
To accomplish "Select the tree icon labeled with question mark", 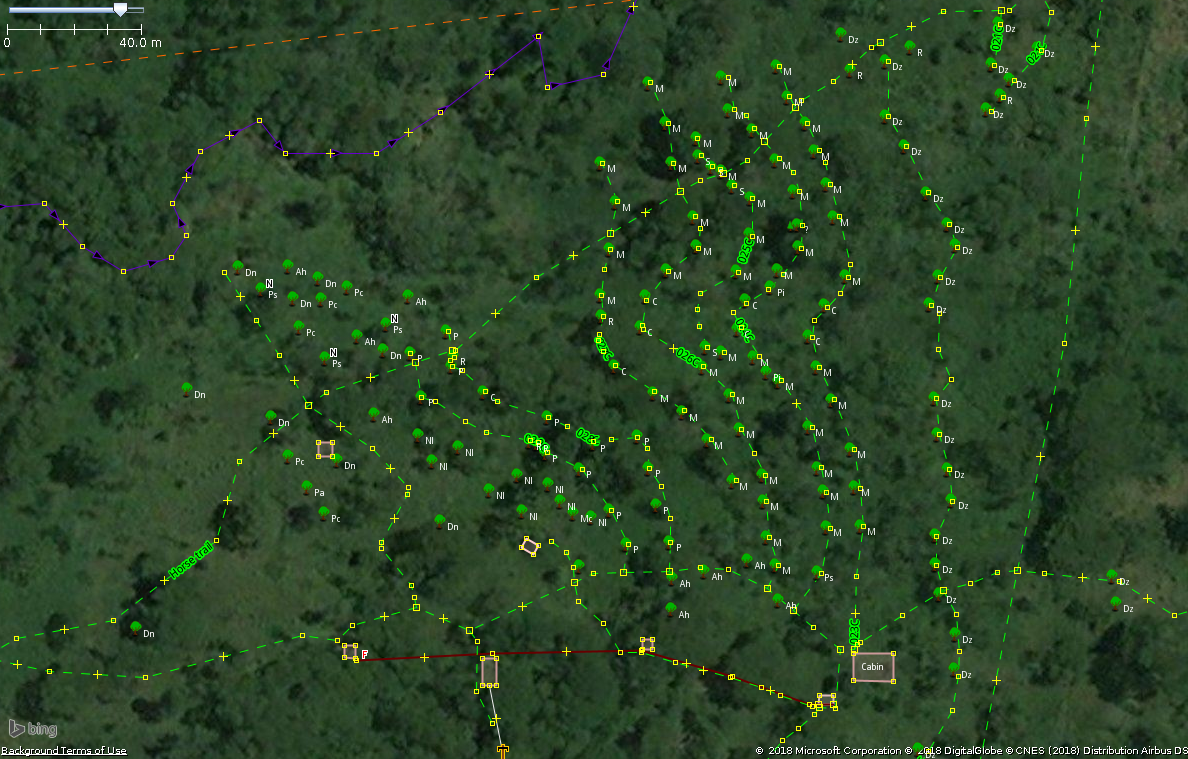I will click(795, 224).
